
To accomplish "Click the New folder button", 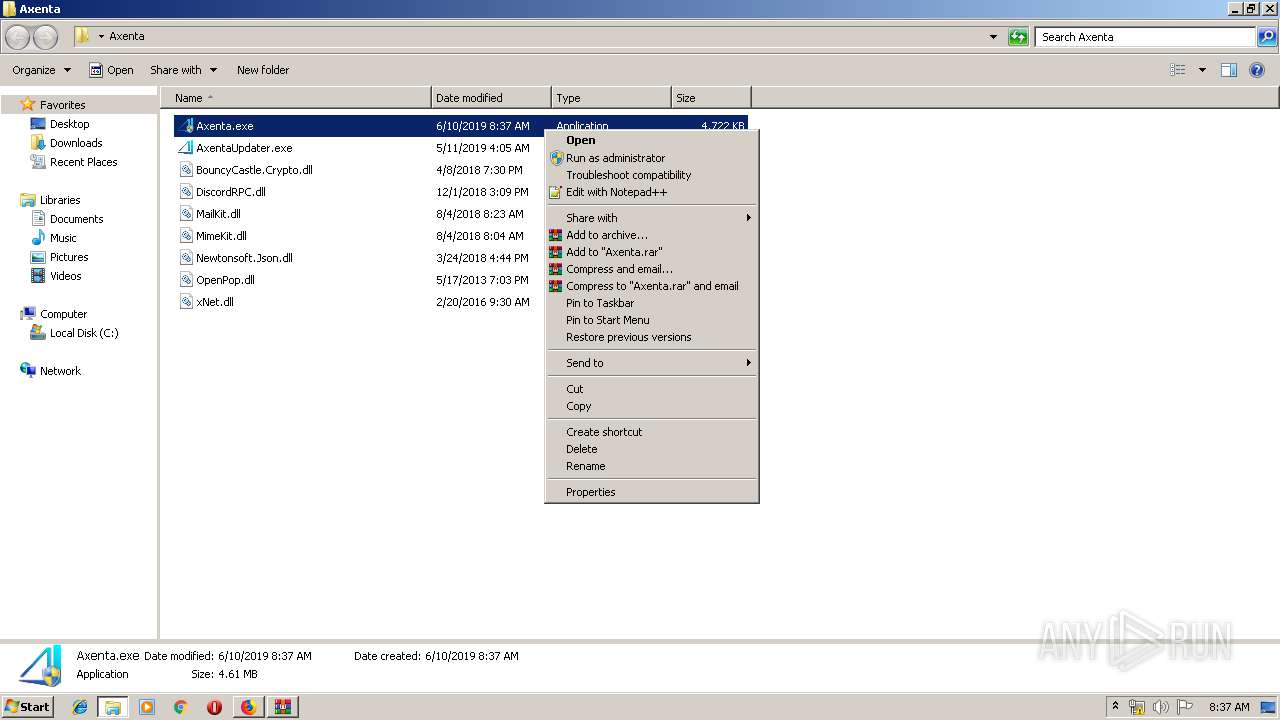I will pyautogui.click(x=263, y=70).
